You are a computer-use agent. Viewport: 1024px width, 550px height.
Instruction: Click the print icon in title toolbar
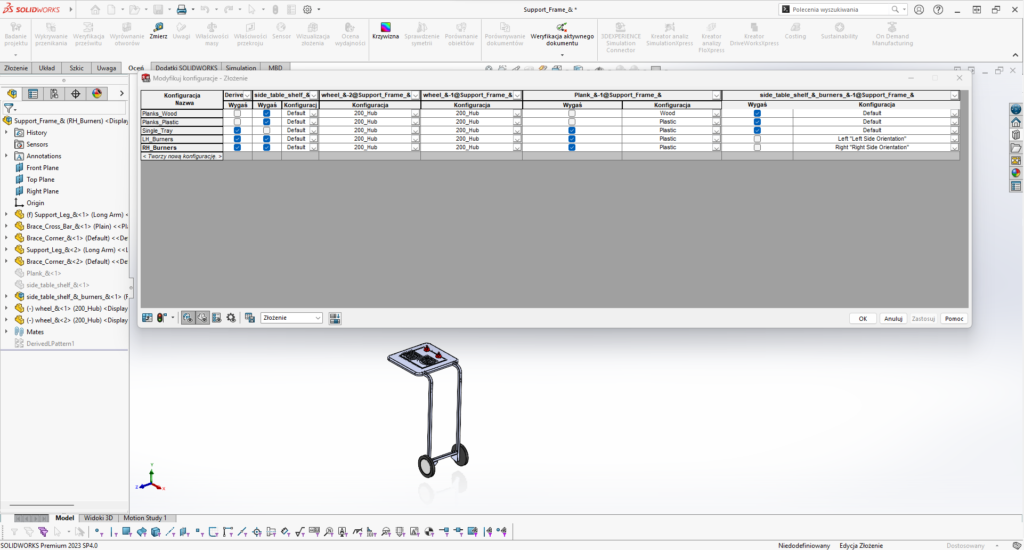click(x=181, y=9)
